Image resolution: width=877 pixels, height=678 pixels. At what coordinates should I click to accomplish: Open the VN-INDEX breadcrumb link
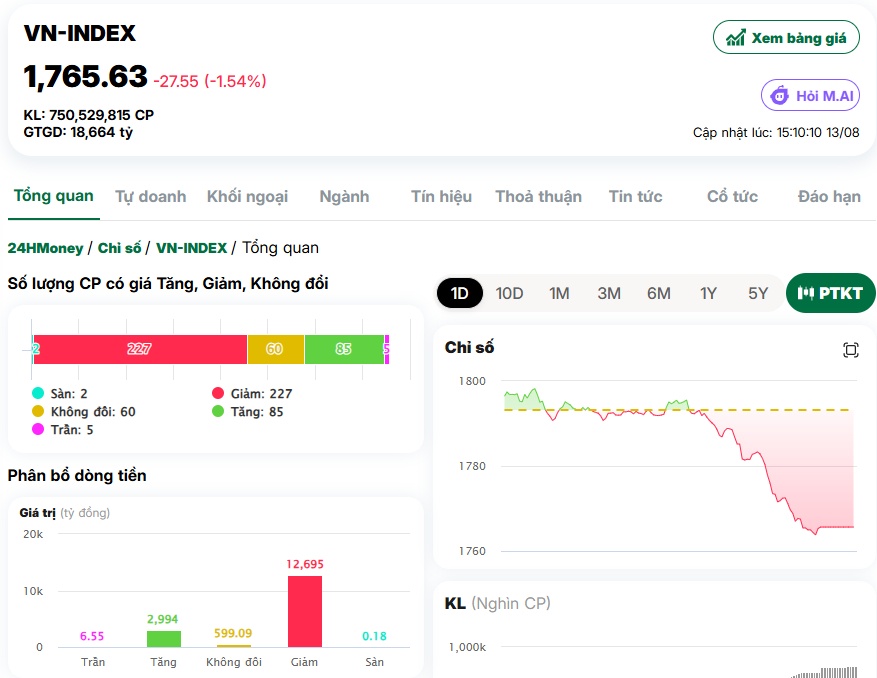point(191,248)
